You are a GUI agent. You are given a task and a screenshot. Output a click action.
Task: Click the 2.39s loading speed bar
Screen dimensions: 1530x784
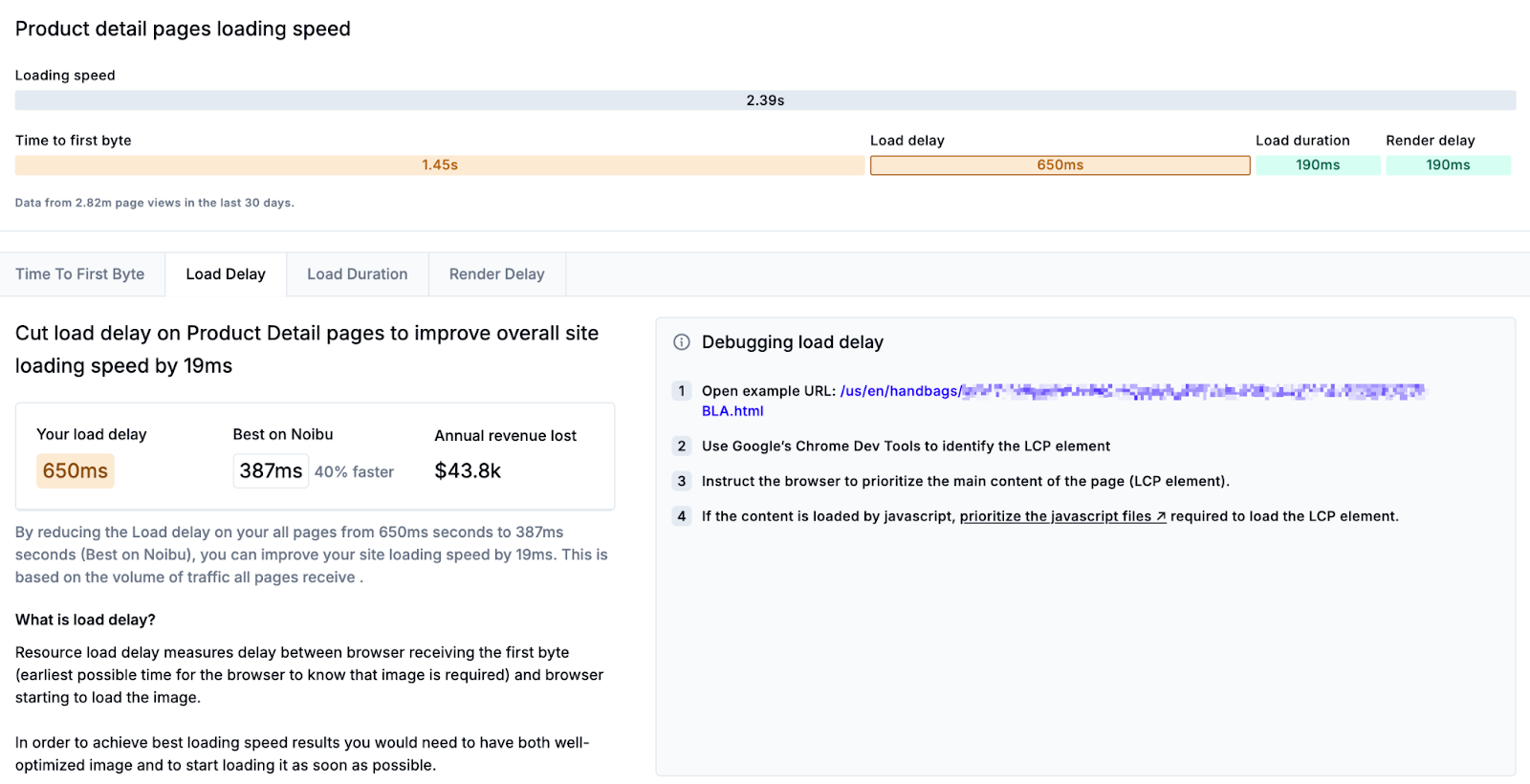coord(765,100)
